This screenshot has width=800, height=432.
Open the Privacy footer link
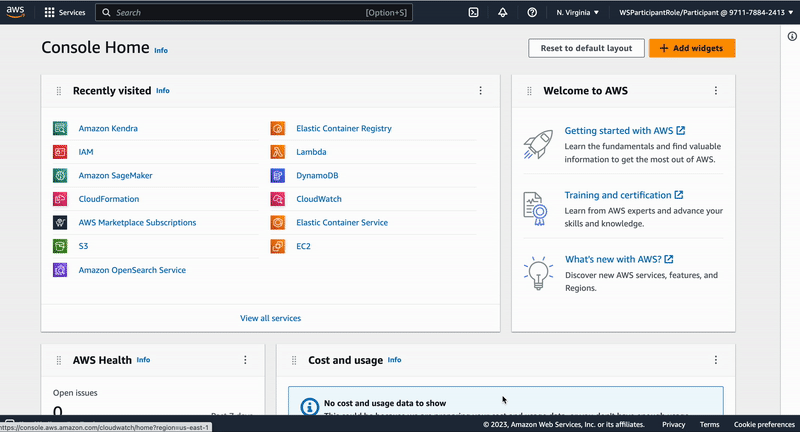point(673,424)
